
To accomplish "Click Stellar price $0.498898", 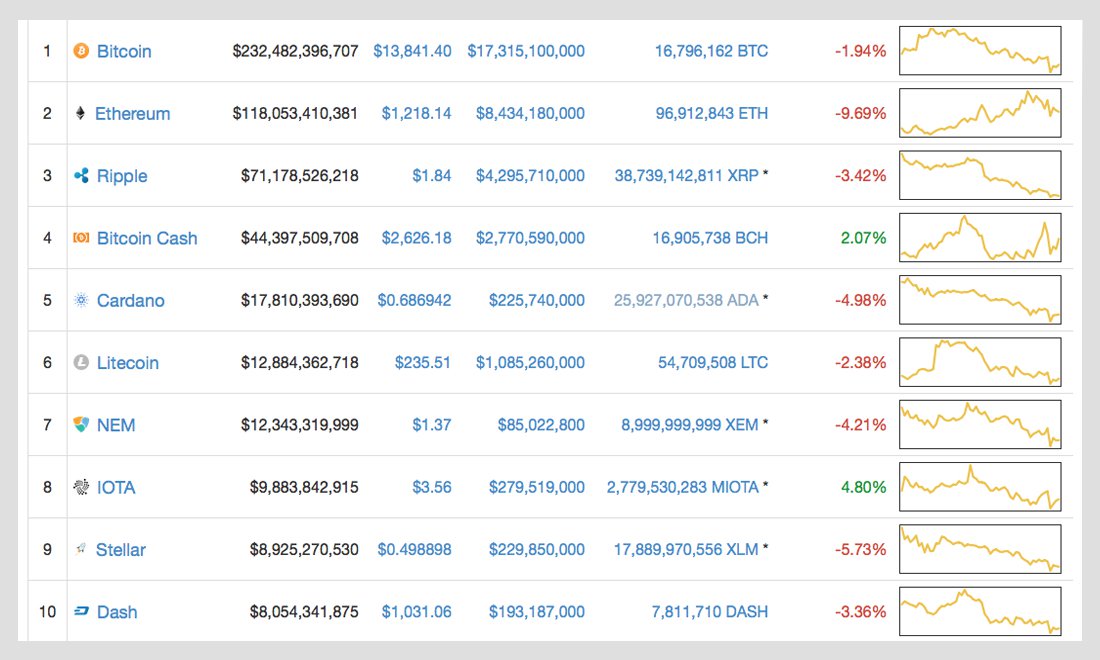I will (415, 549).
